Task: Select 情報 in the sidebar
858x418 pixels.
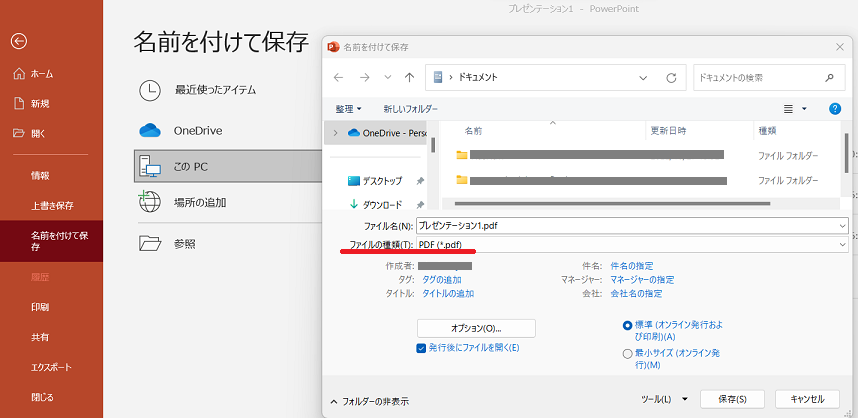Action: click(40, 176)
